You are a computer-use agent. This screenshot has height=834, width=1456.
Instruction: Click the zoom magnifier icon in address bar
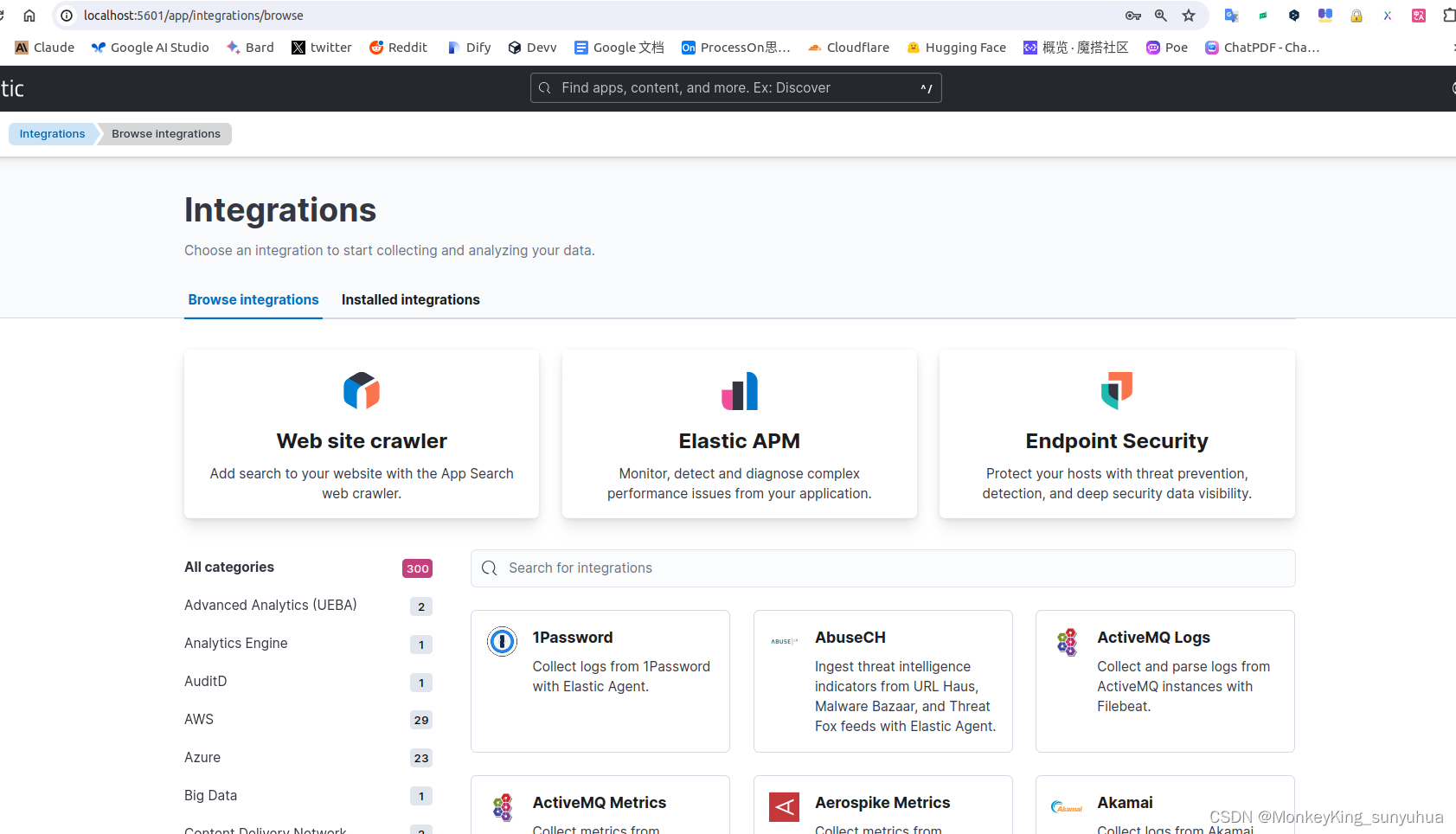click(x=1161, y=16)
